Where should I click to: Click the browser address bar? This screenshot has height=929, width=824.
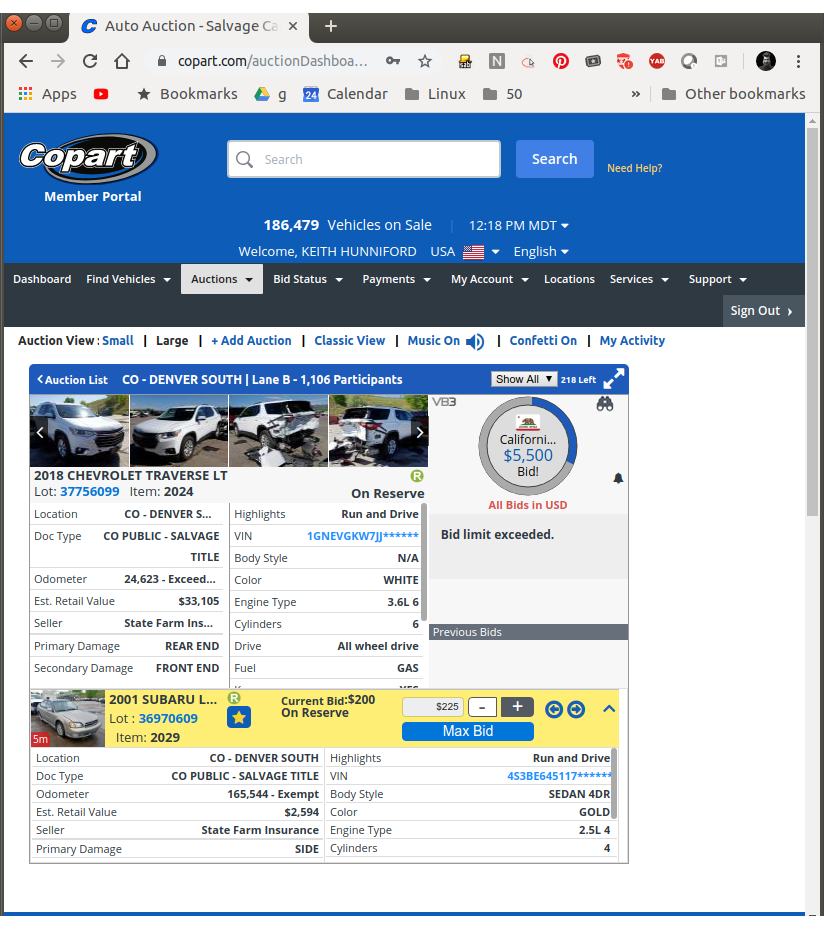pyautogui.click(x=272, y=61)
